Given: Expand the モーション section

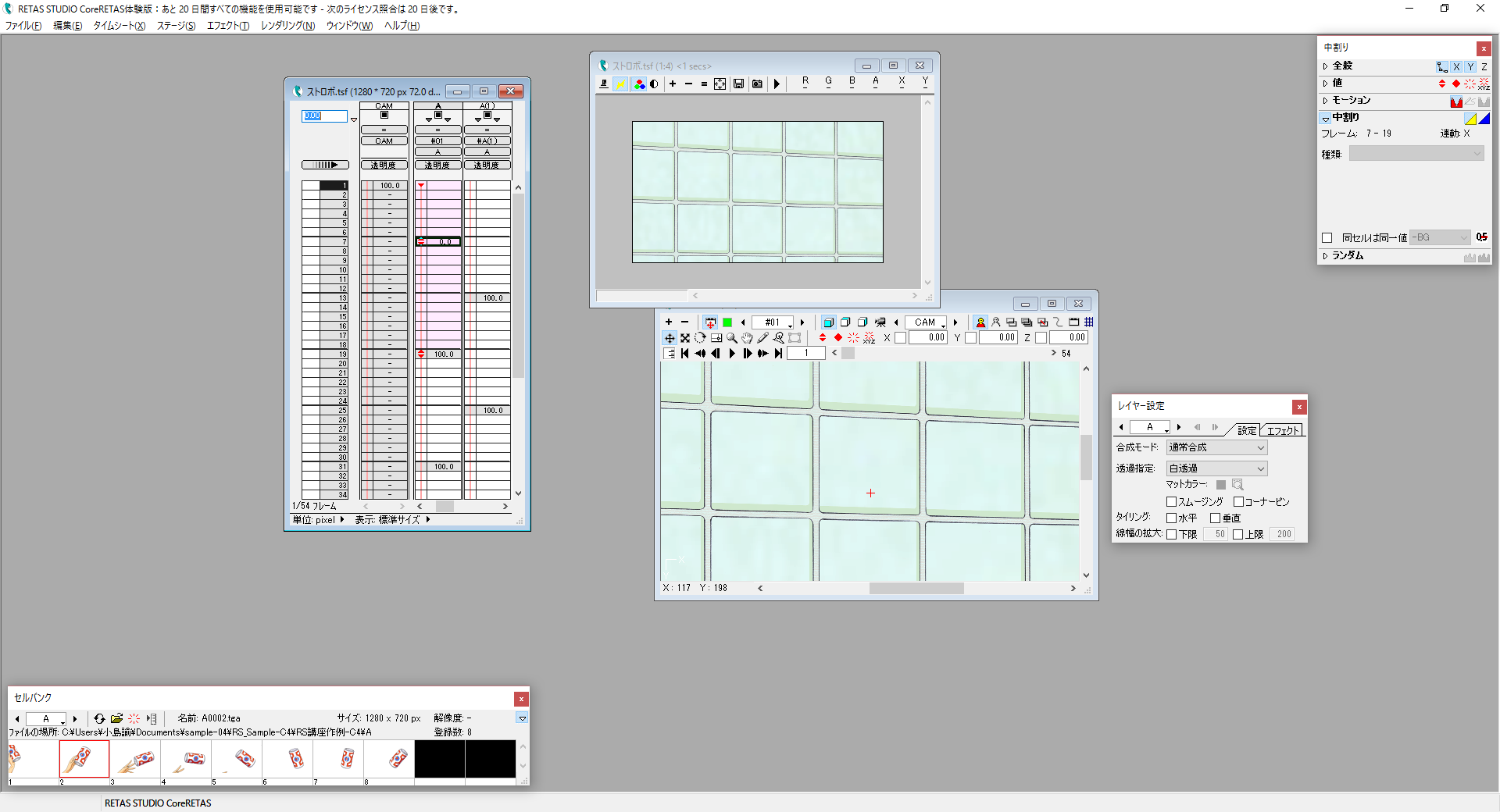Looking at the screenshot, I should pos(1326,101).
